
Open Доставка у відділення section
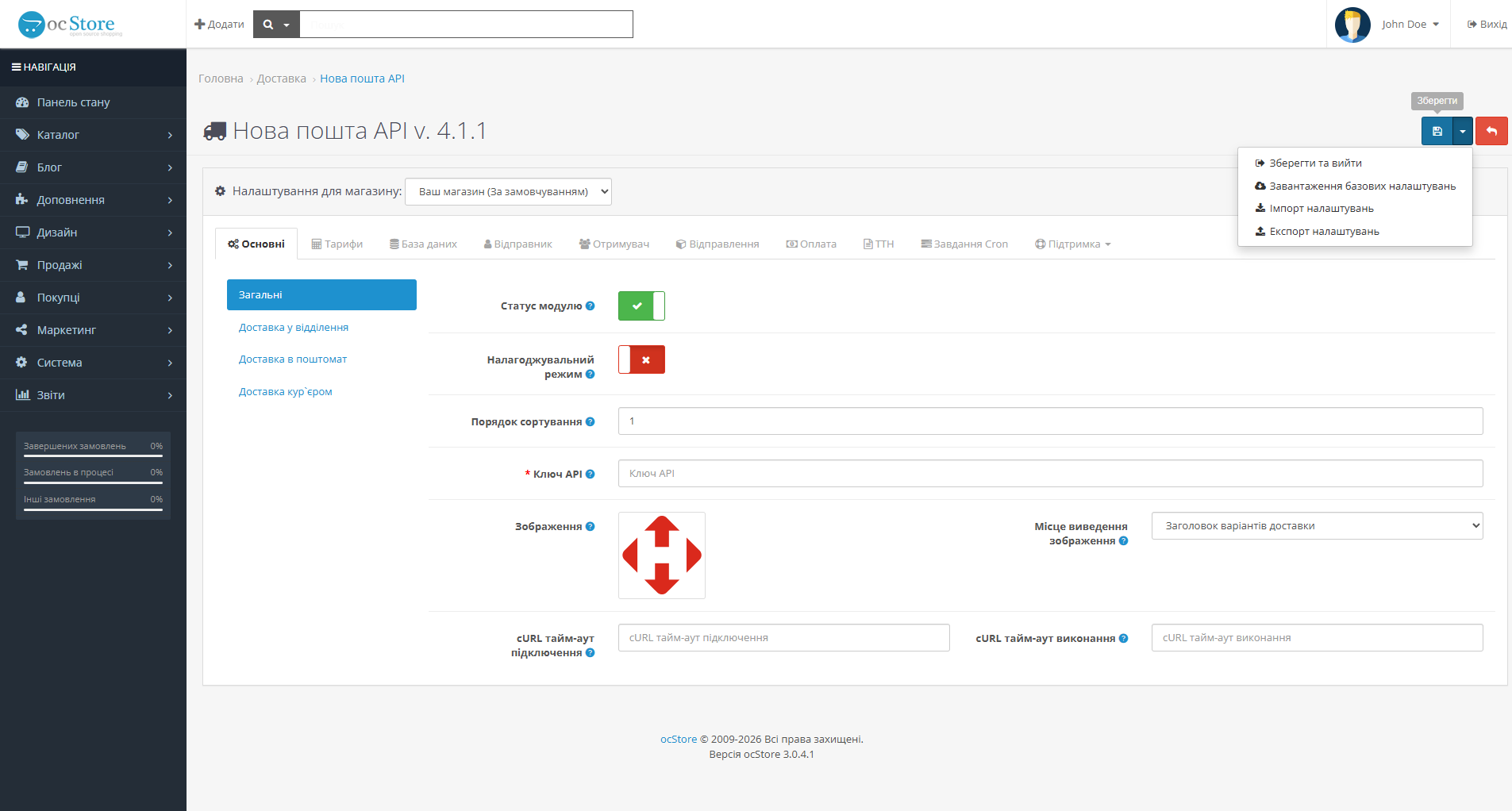coord(321,327)
